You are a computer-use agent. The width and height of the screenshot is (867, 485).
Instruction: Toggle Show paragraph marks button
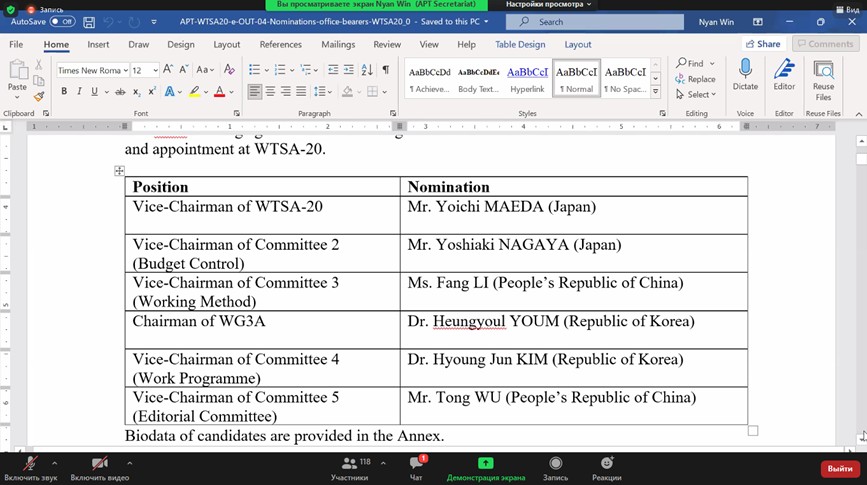coord(385,70)
